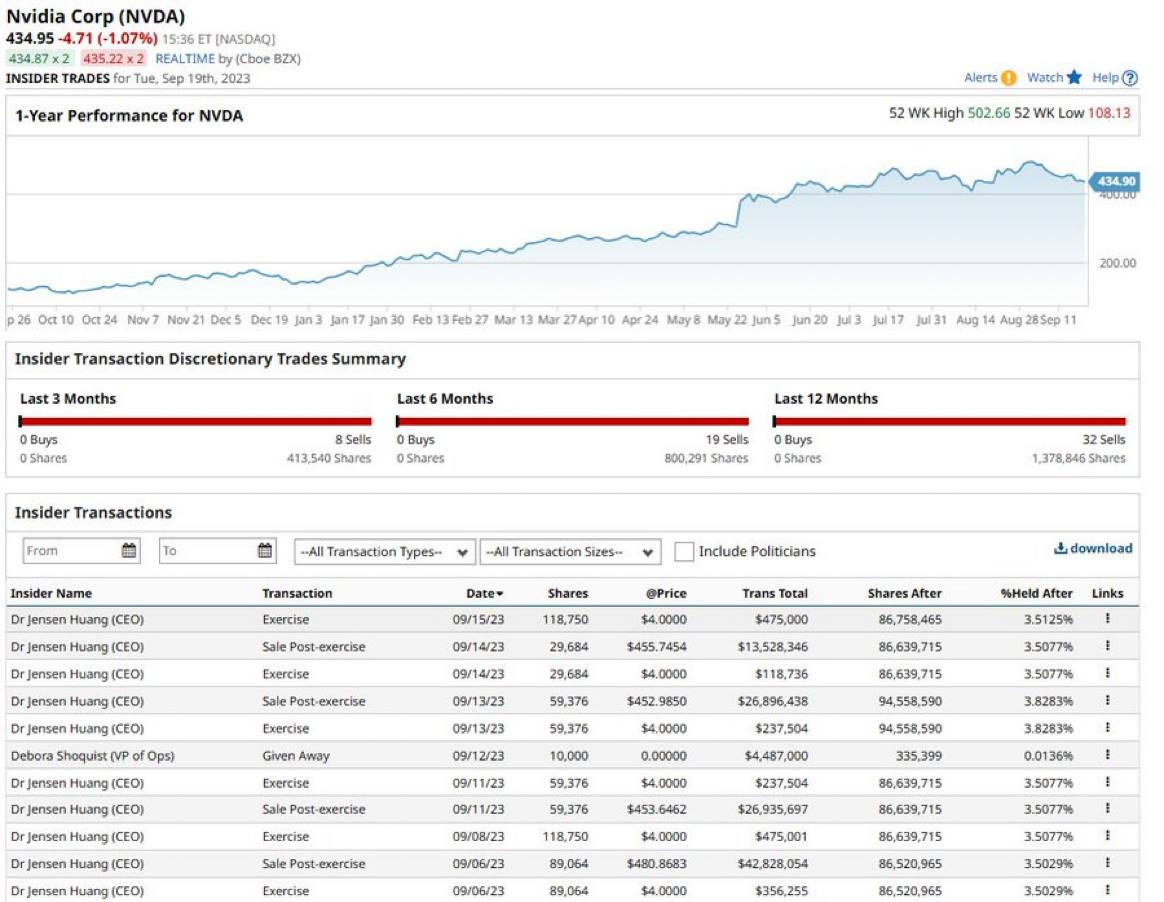The height and width of the screenshot is (902, 1164).
Task: Open links menu for 09/15/23 Exercise row
Action: (1107, 619)
